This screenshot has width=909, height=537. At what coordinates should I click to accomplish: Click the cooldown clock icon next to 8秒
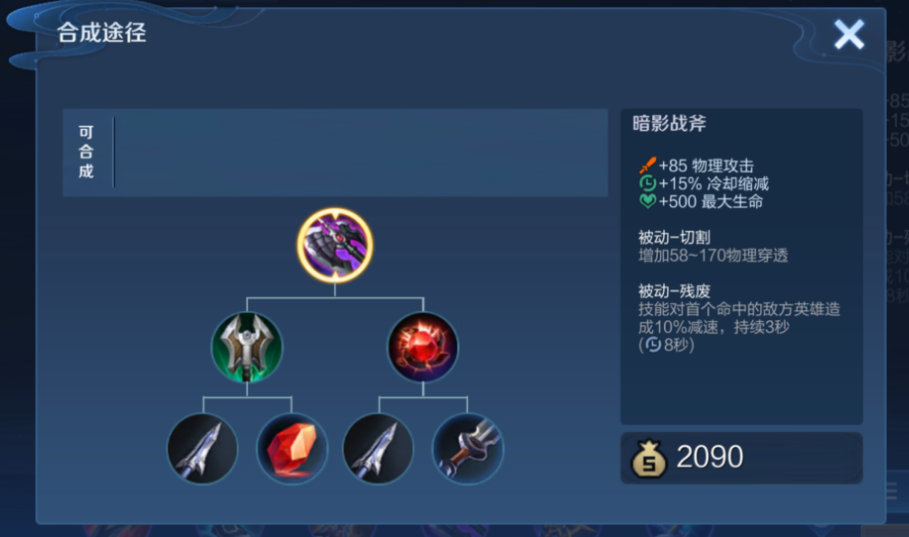[653, 344]
